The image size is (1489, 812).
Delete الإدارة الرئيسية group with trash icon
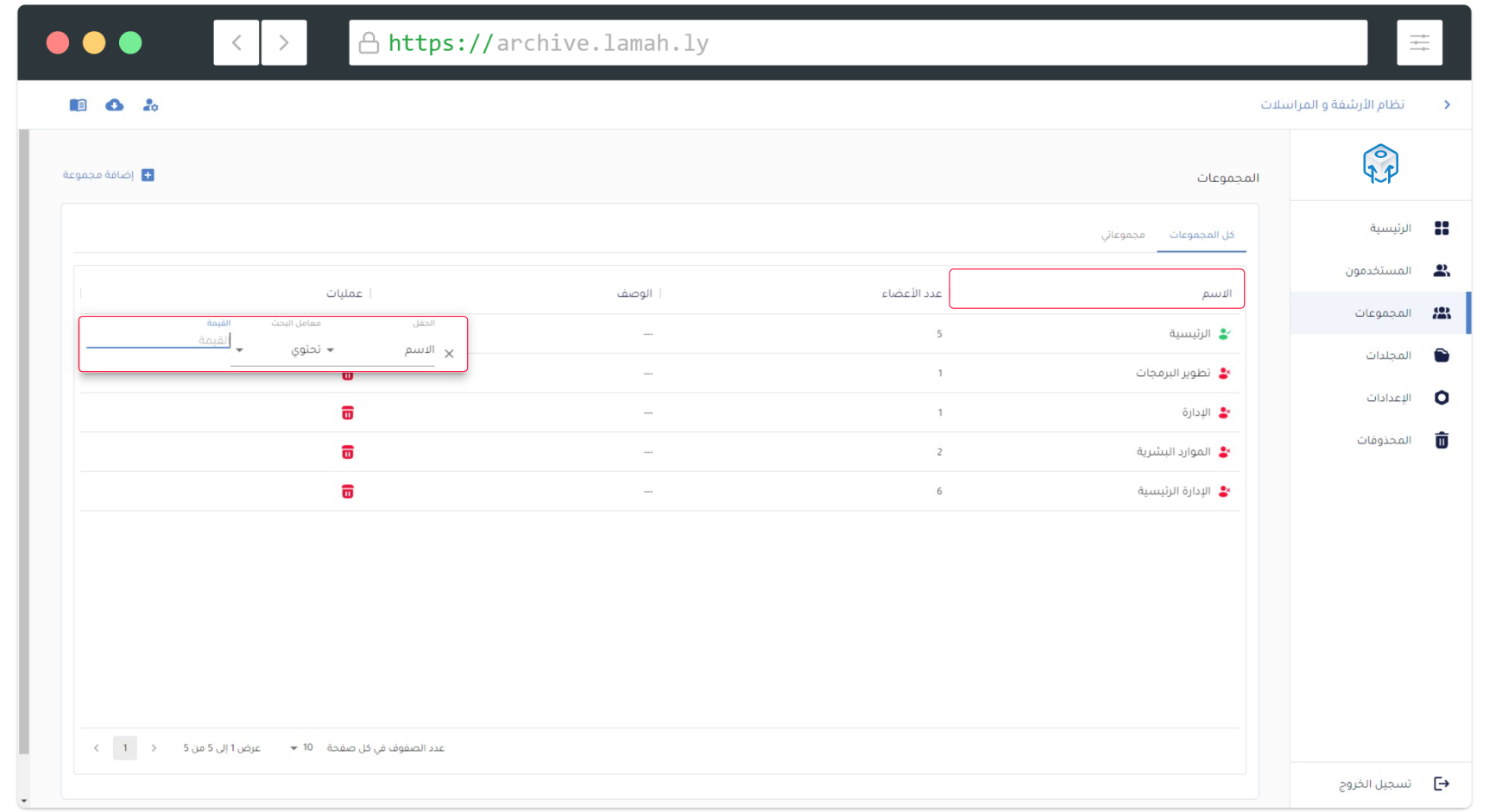(x=348, y=492)
